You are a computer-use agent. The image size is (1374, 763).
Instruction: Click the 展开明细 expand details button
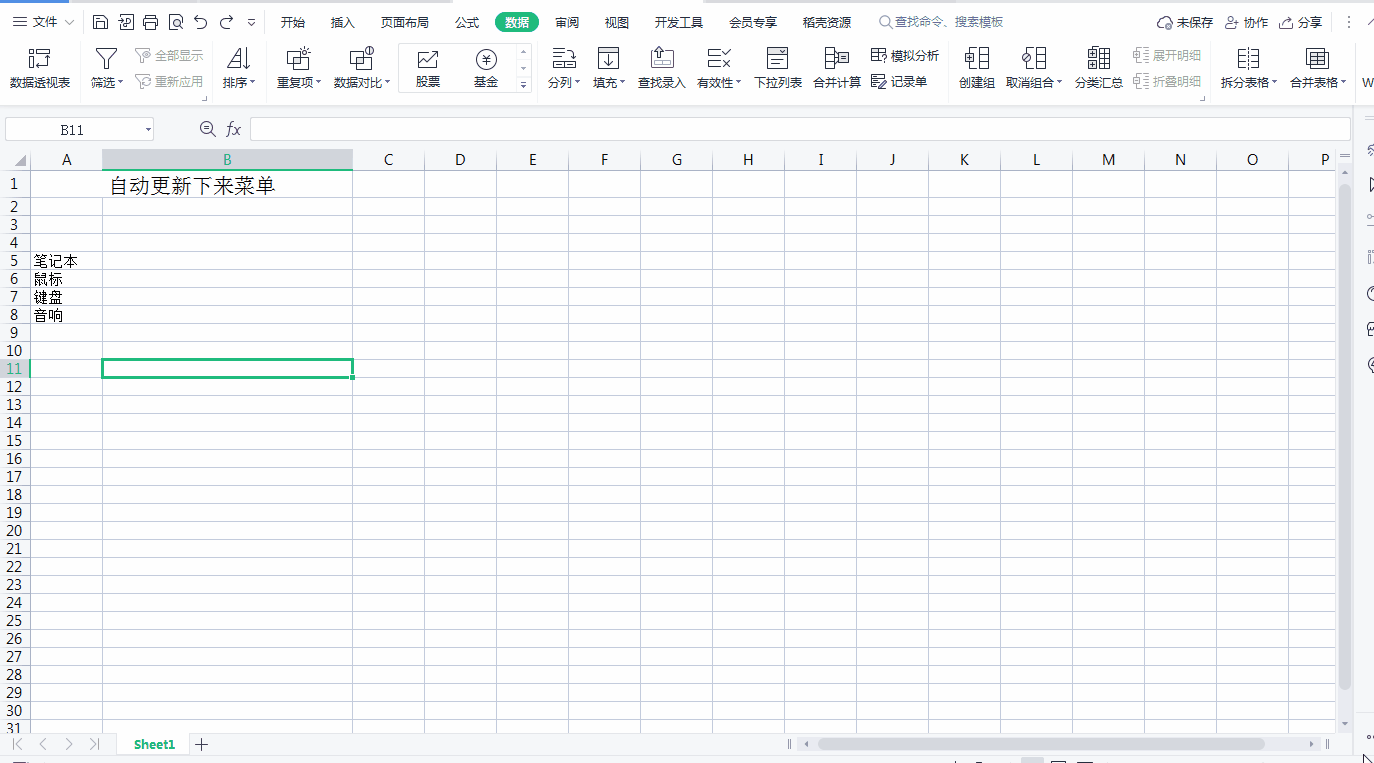(1168, 56)
